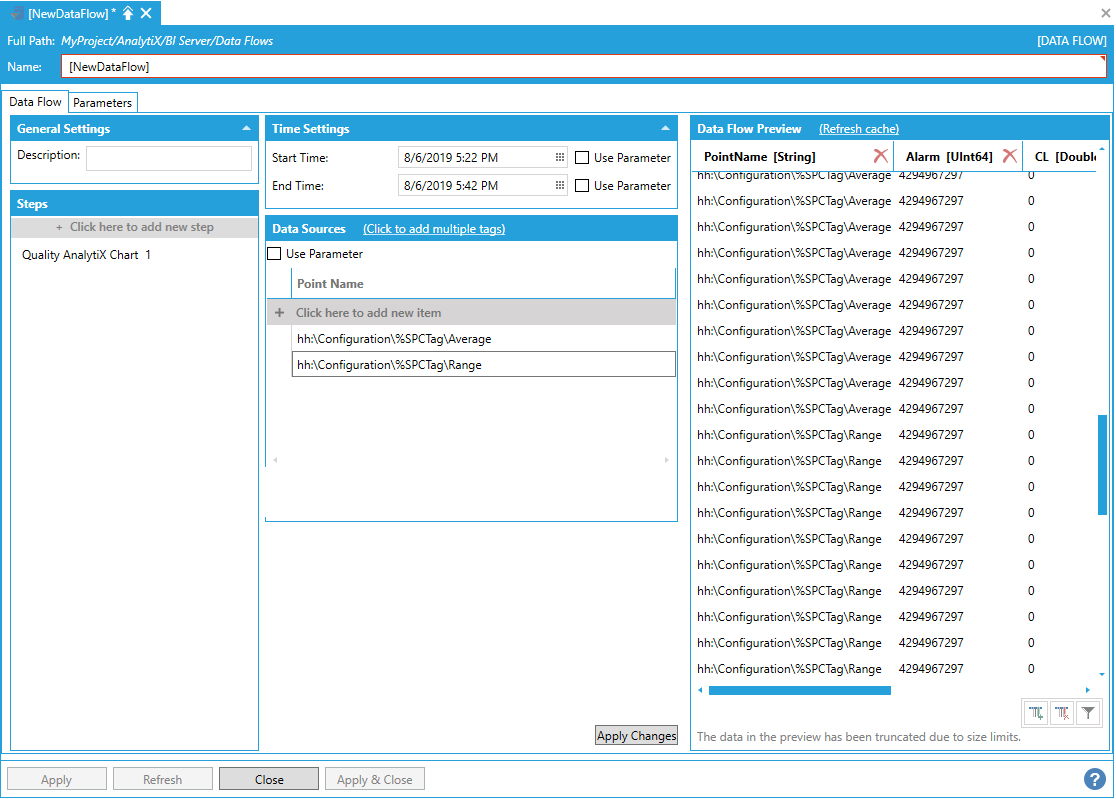Click the preview horizontal scrollbar thumb

tap(799, 690)
